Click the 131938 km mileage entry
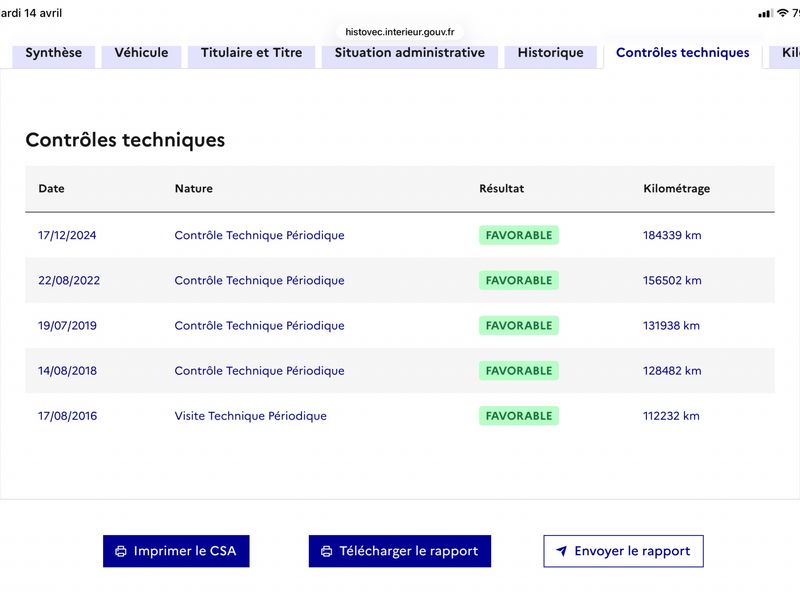Screen dimensions: 800x600 [671, 326]
